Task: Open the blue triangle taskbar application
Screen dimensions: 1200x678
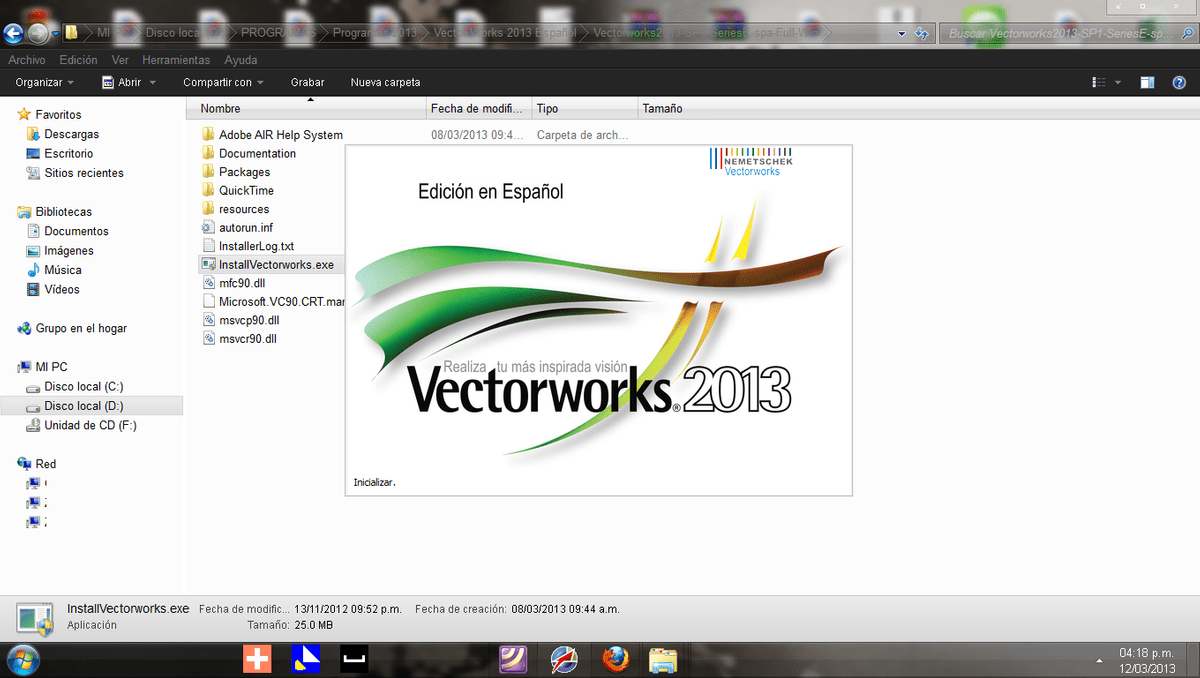Action: coord(305,659)
